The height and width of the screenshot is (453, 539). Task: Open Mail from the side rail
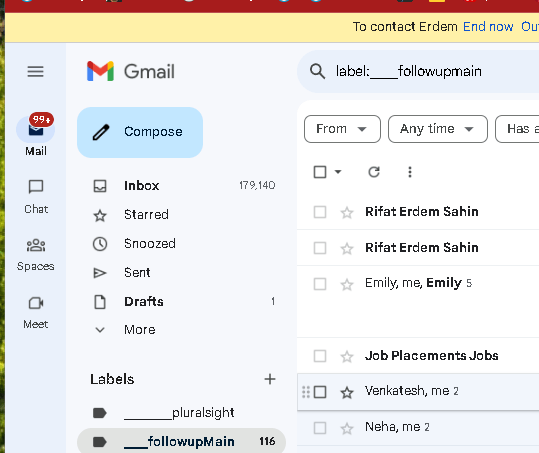point(36,135)
